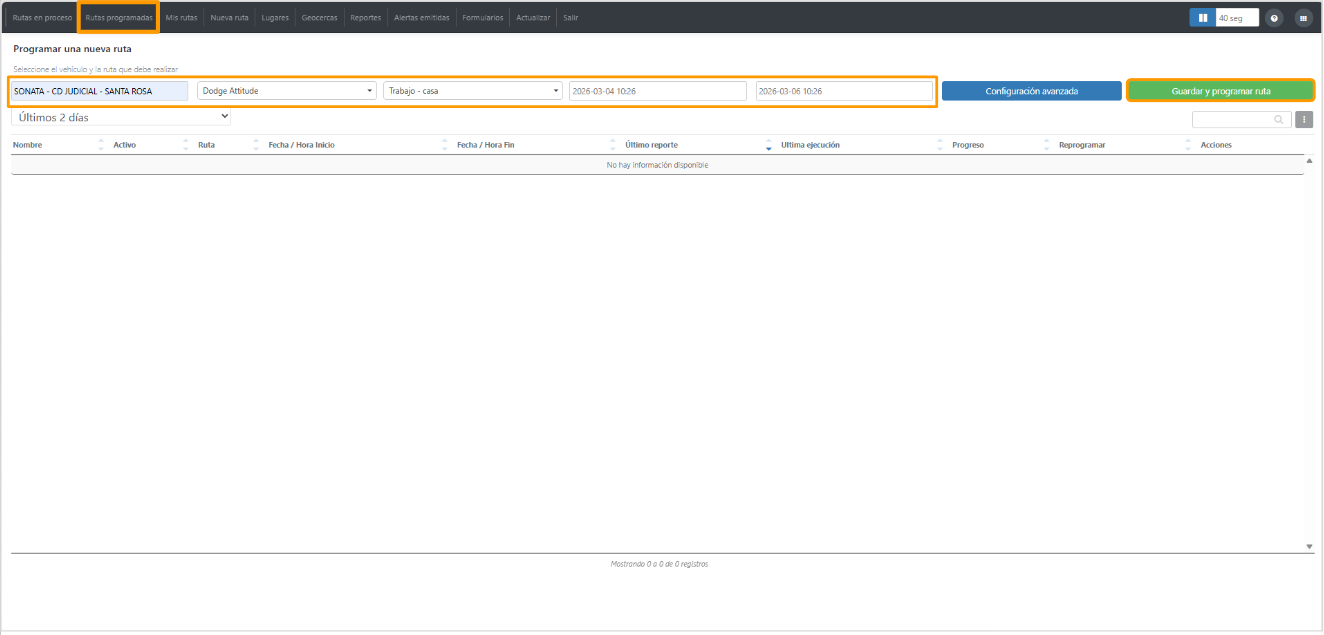Sort by Fecha / Hora Fin
Screen dimensions: 1324x635
(486, 145)
